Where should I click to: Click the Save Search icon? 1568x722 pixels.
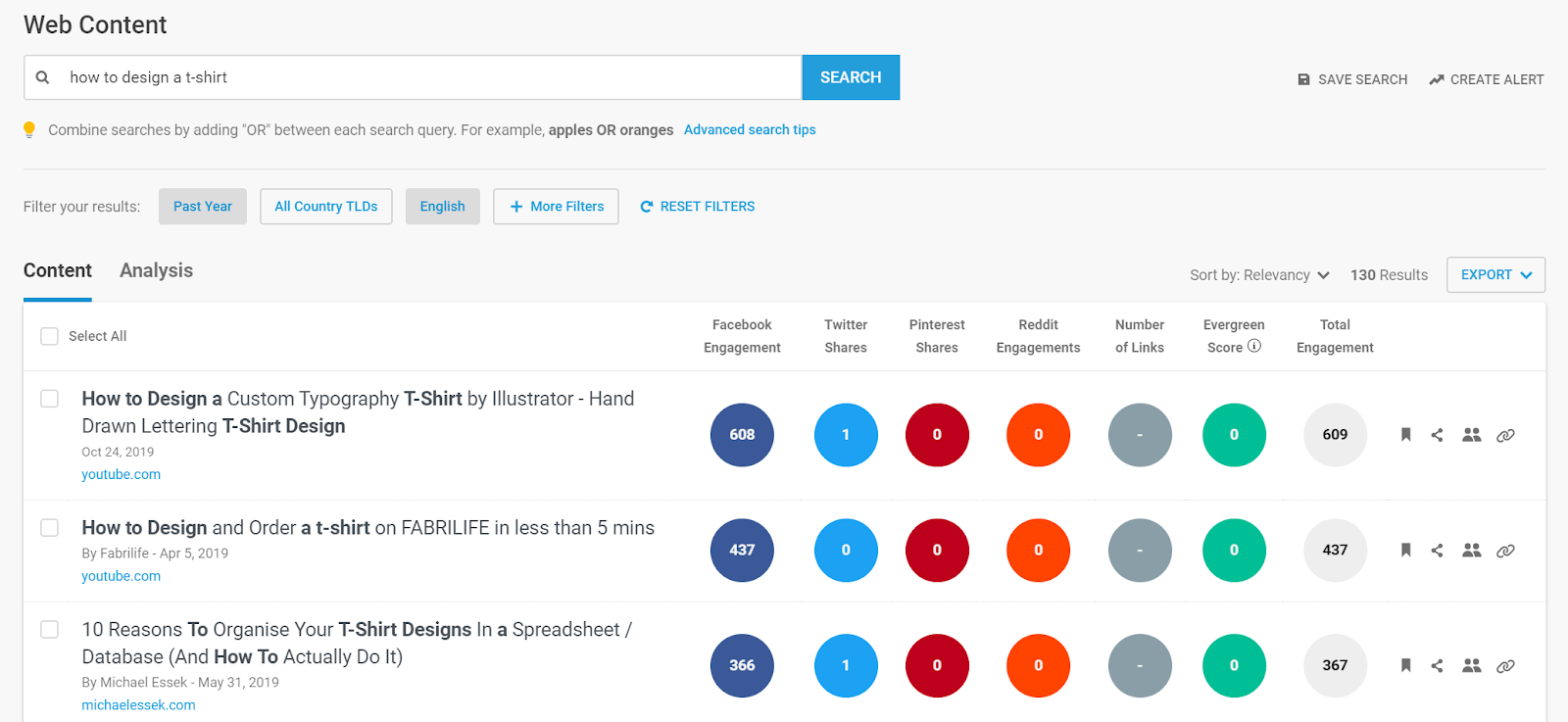click(1303, 79)
